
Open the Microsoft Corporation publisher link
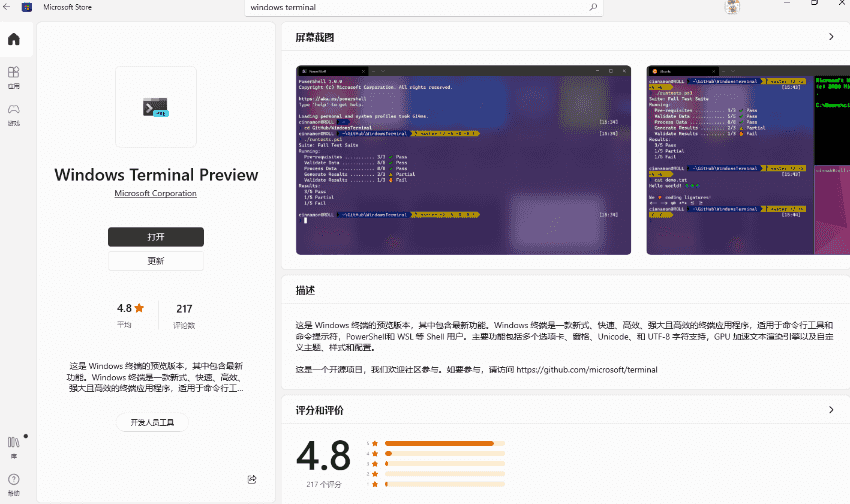(156, 193)
